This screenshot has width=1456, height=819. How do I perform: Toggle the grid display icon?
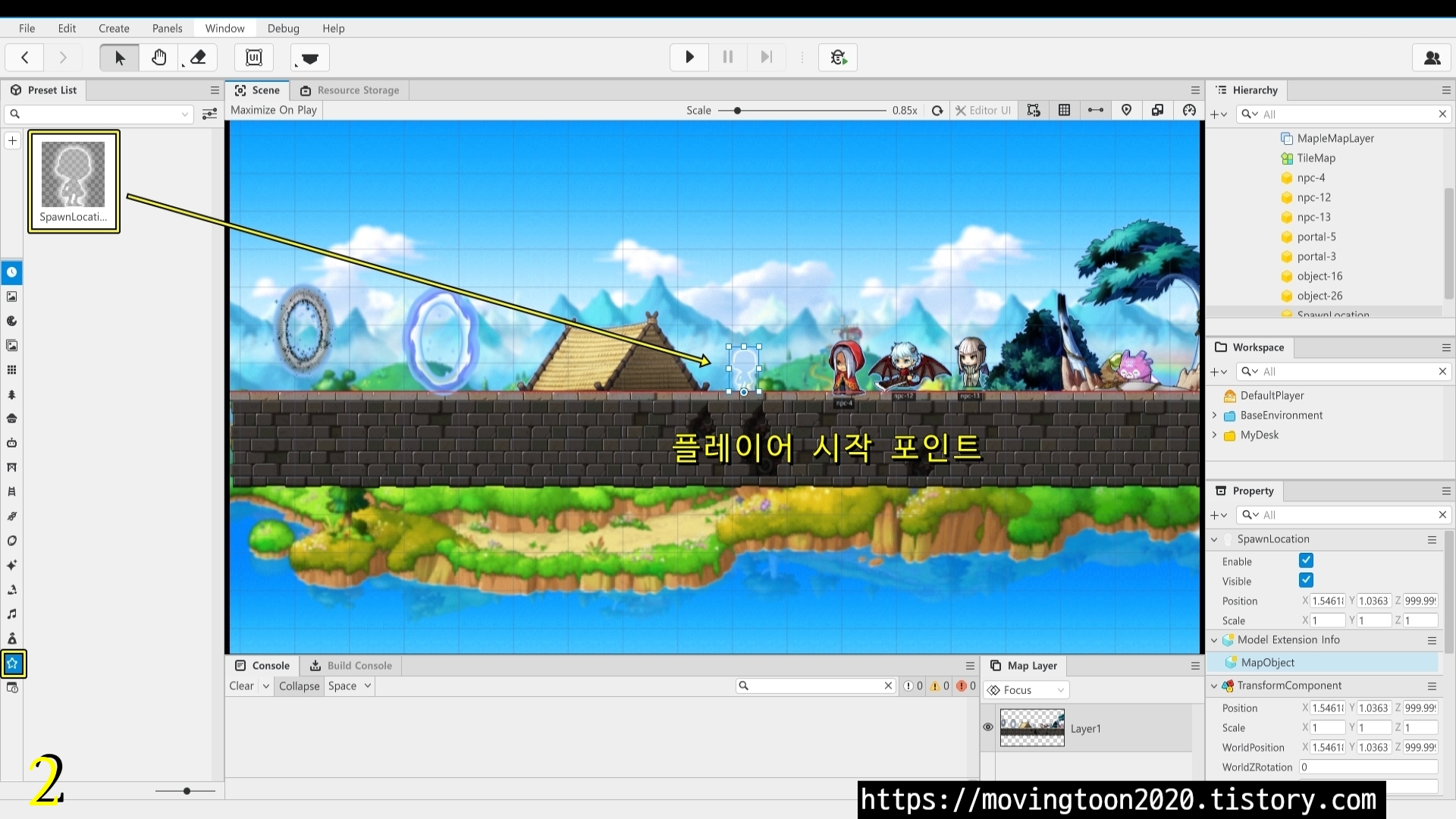click(1064, 110)
